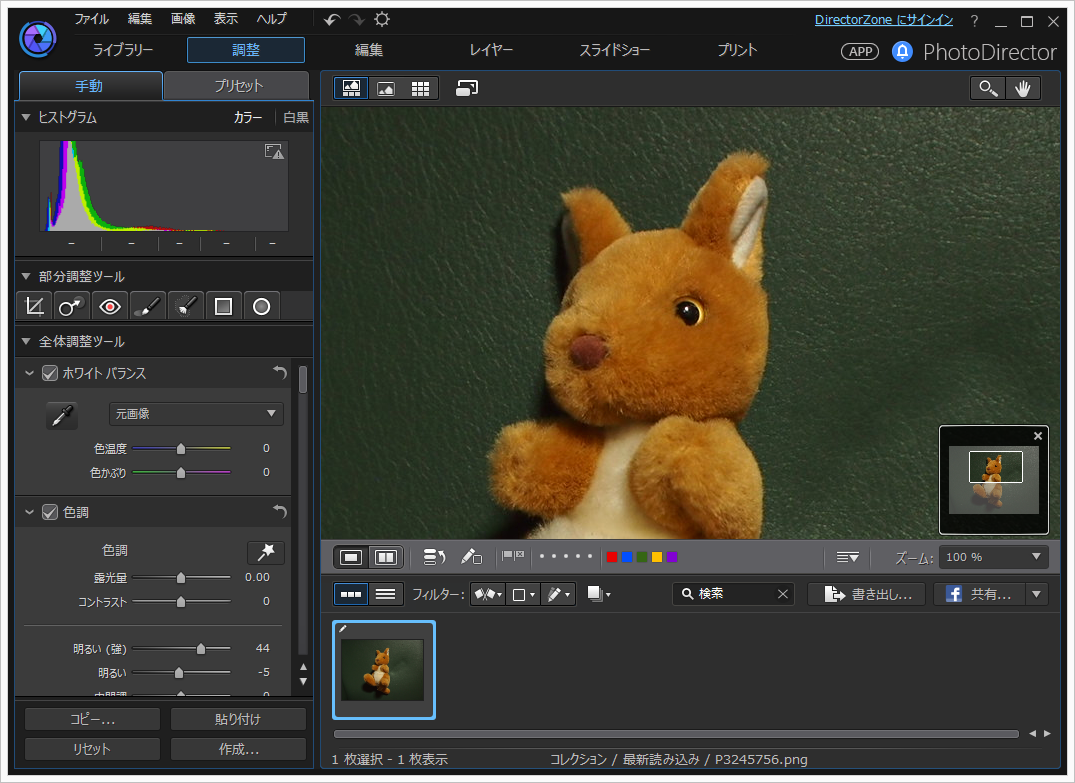Pick the white balance eyedropper

62,414
